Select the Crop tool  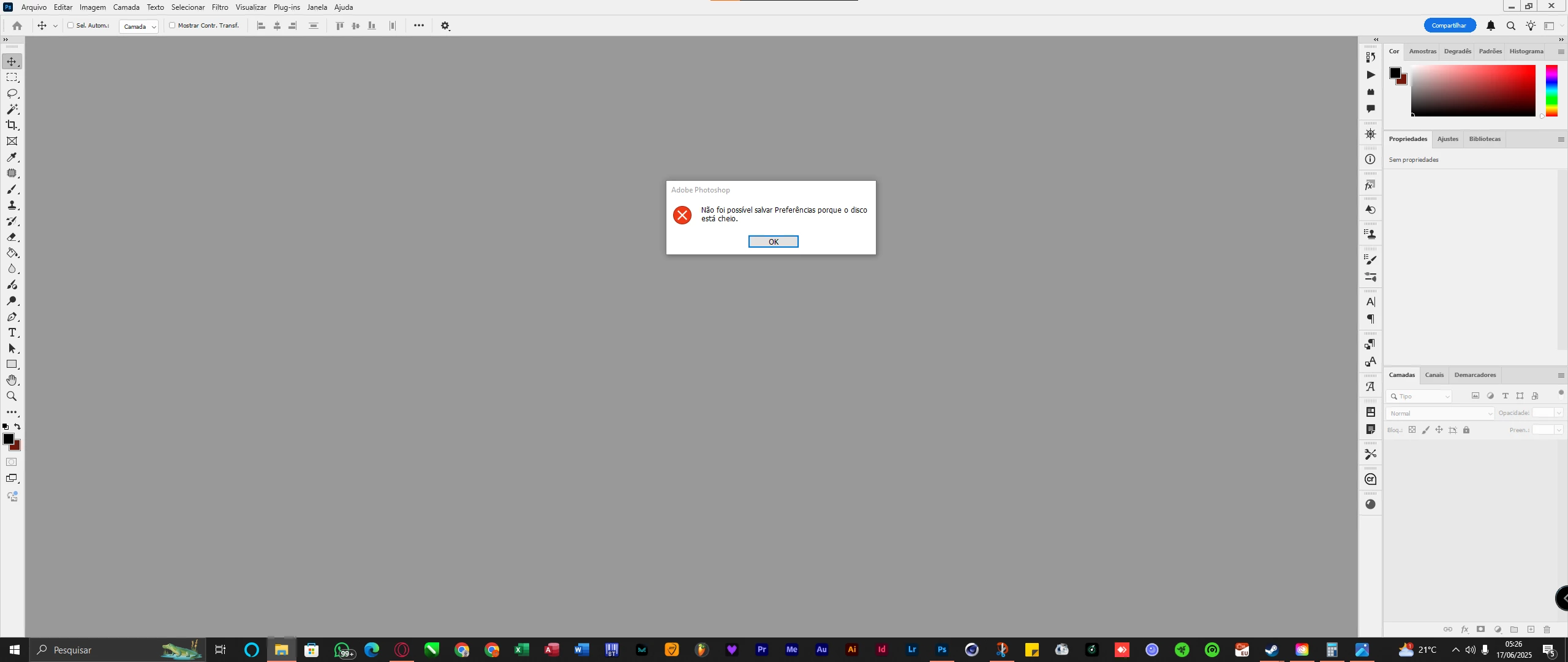pyautogui.click(x=12, y=125)
